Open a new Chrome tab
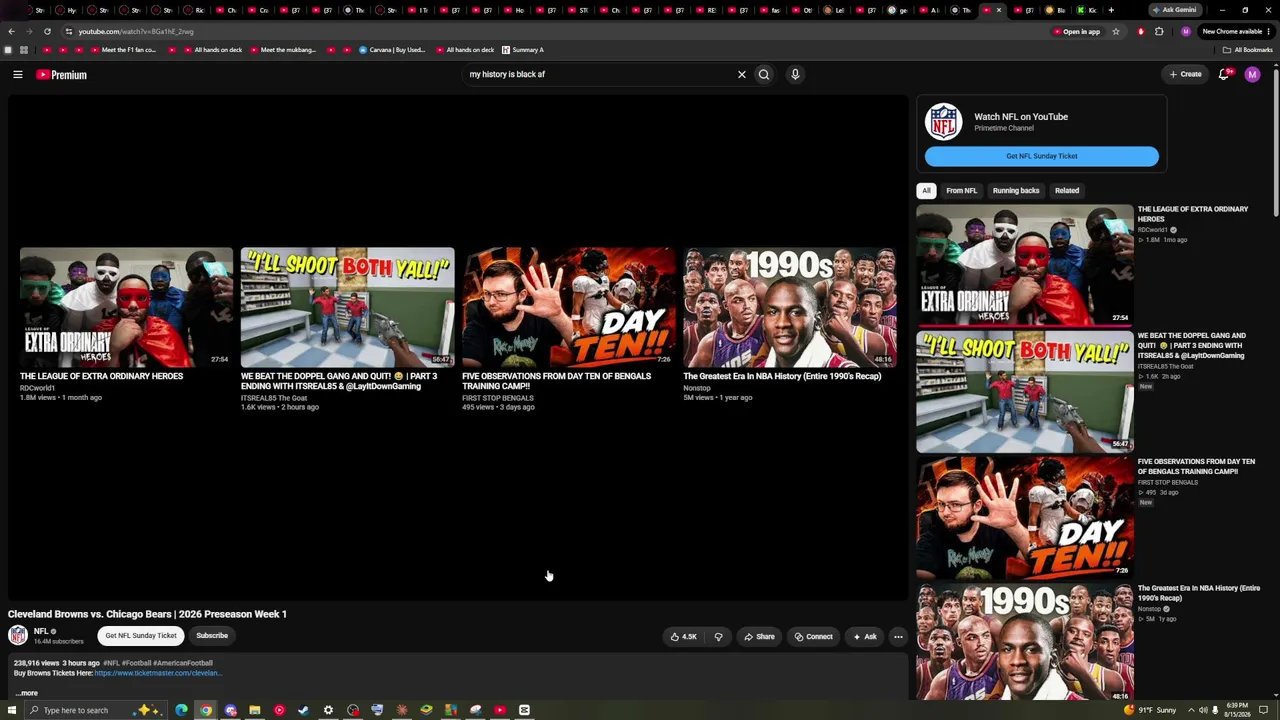Viewport: 1280px width, 720px height. pos(1110,10)
